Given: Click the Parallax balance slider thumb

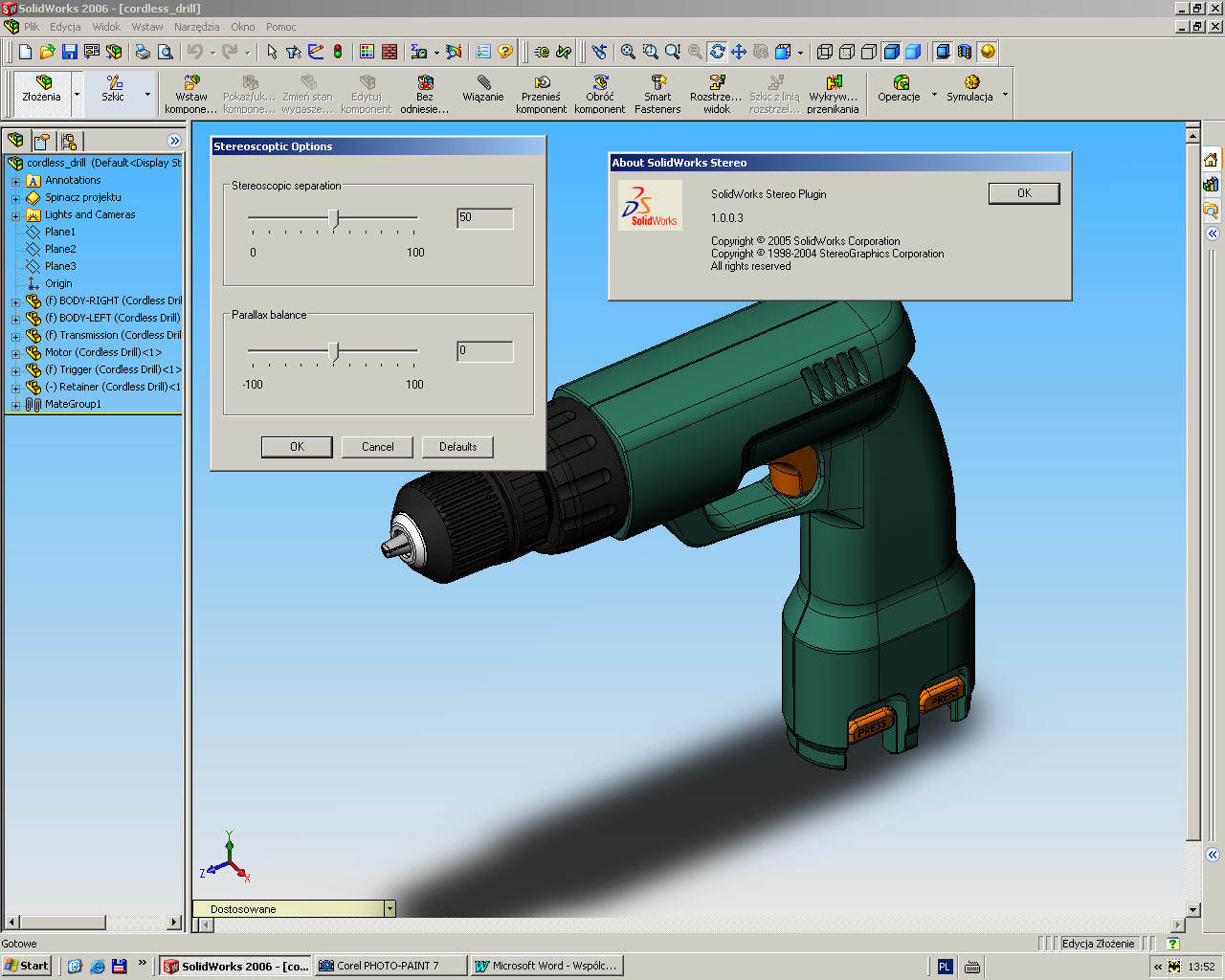Looking at the screenshot, I should pyautogui.click(x=334, y=352).
